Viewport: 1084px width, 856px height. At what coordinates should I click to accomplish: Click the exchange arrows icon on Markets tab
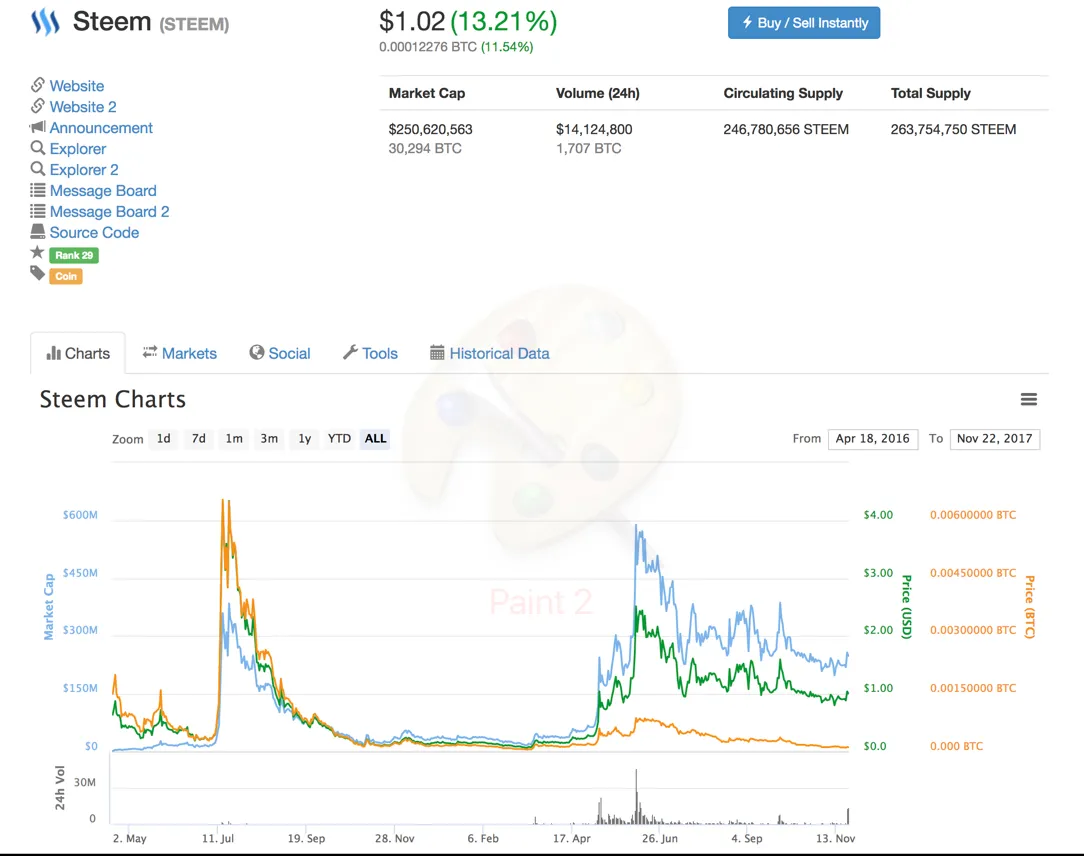pyautogui.click(x=149, y=352)
